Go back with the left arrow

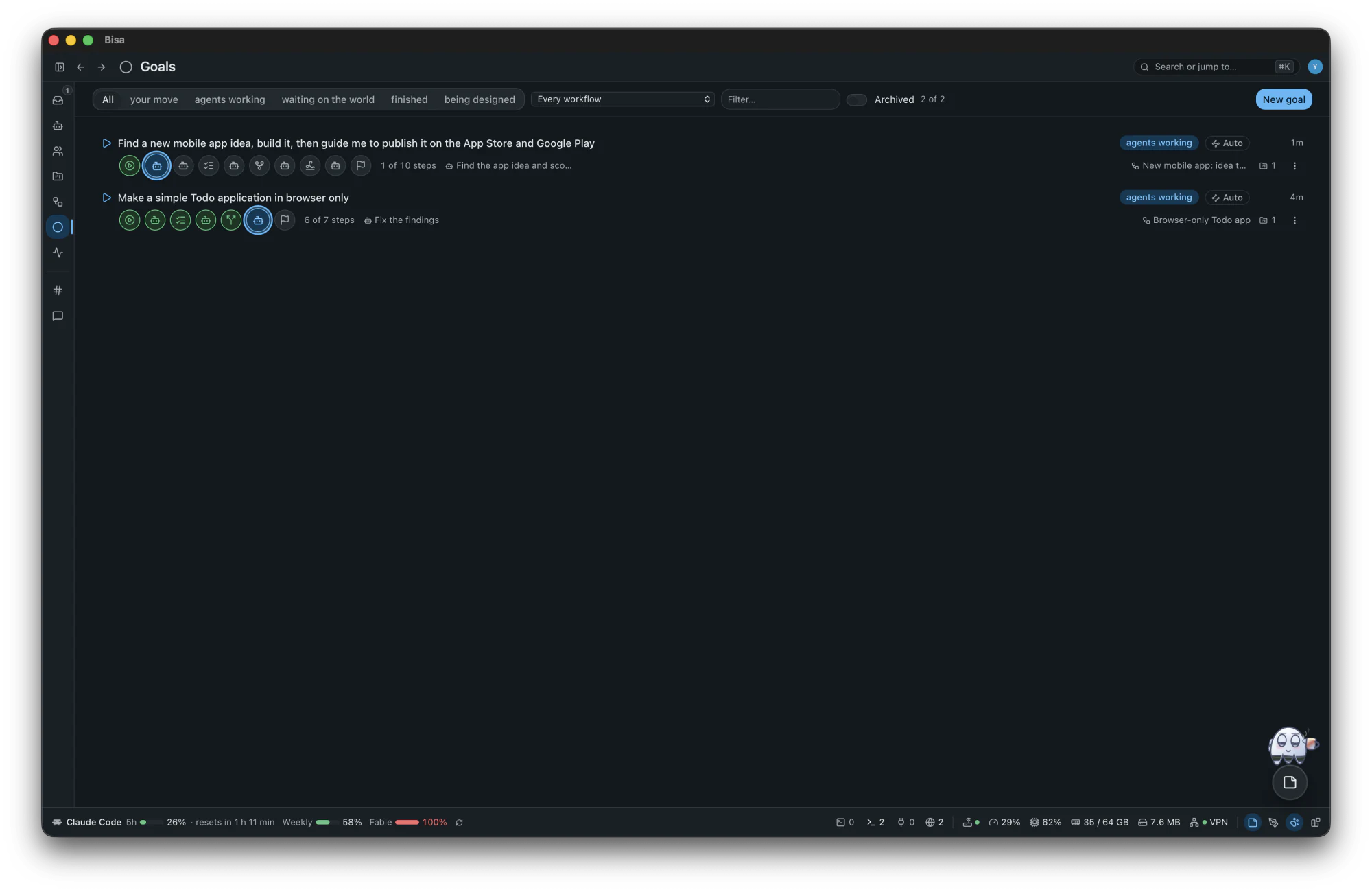click(80, 67)
